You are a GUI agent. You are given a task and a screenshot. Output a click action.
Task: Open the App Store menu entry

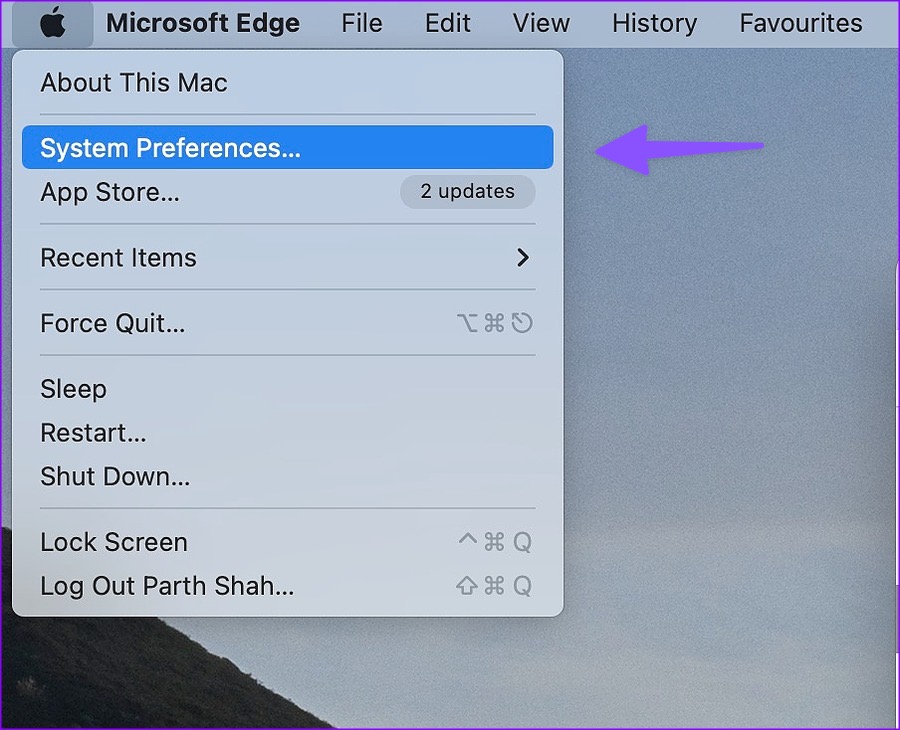(288, 192)
